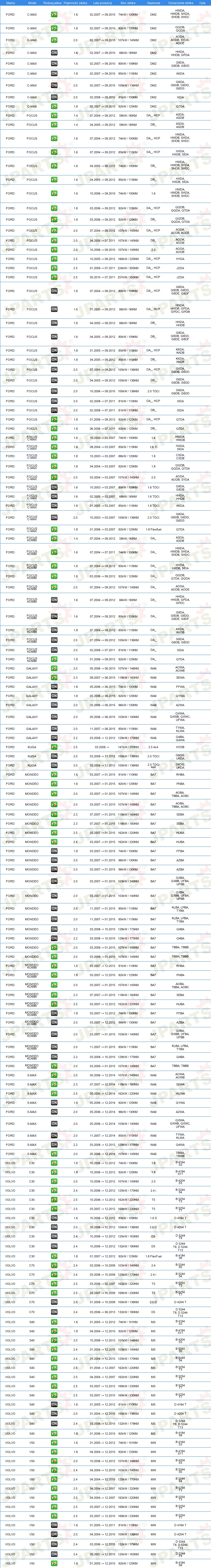Click power value 224kW / 305KM
The image size is (211, 1568).
pos(128,268)
